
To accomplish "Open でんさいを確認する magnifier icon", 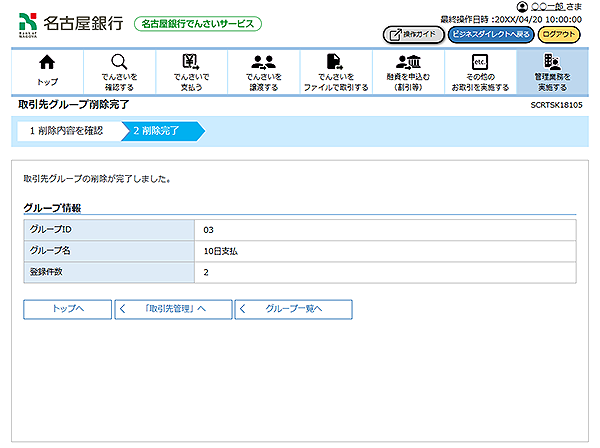I will tap(118, 63).
